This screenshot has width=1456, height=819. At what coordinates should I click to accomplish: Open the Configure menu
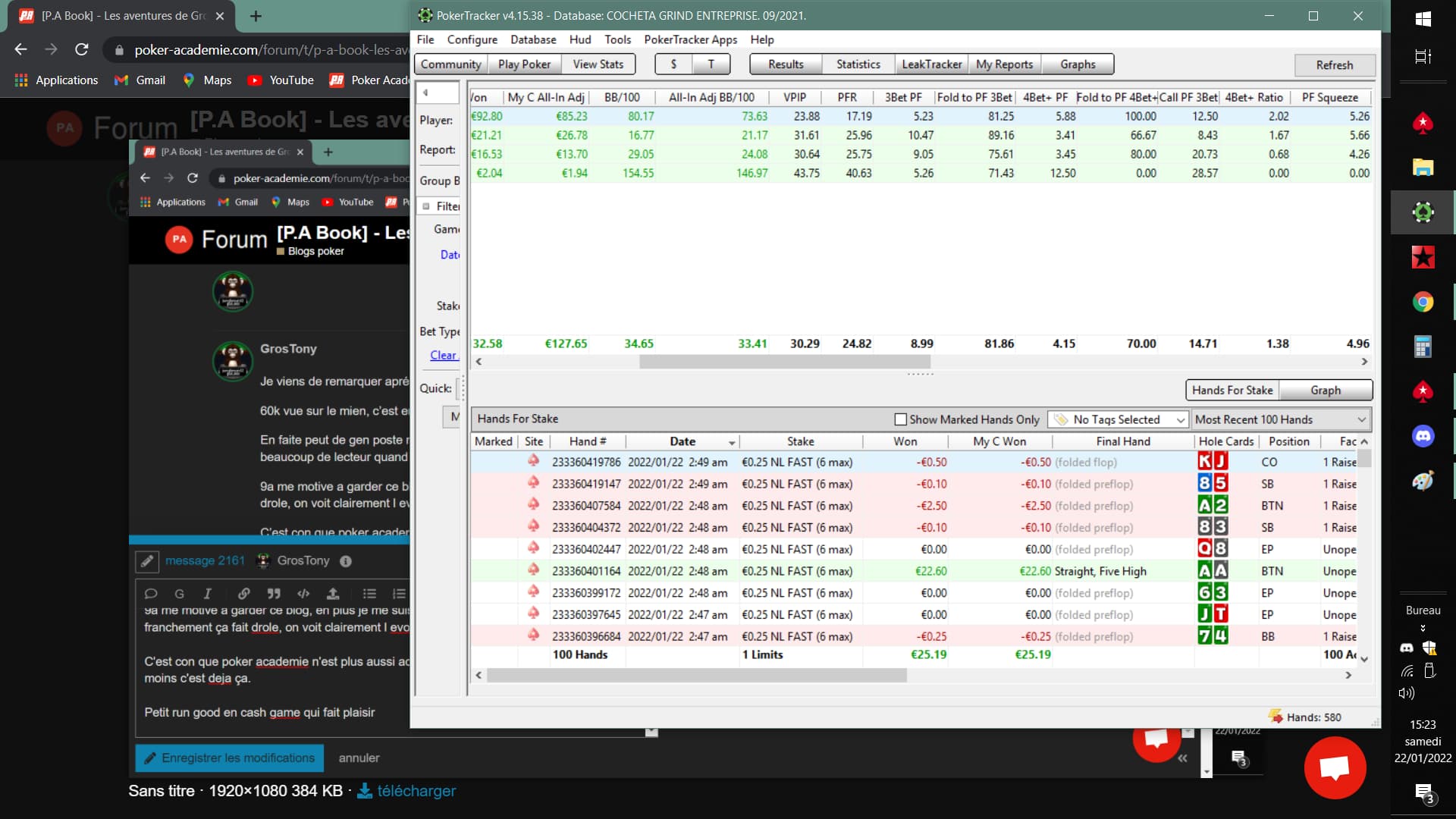(472, 39)
